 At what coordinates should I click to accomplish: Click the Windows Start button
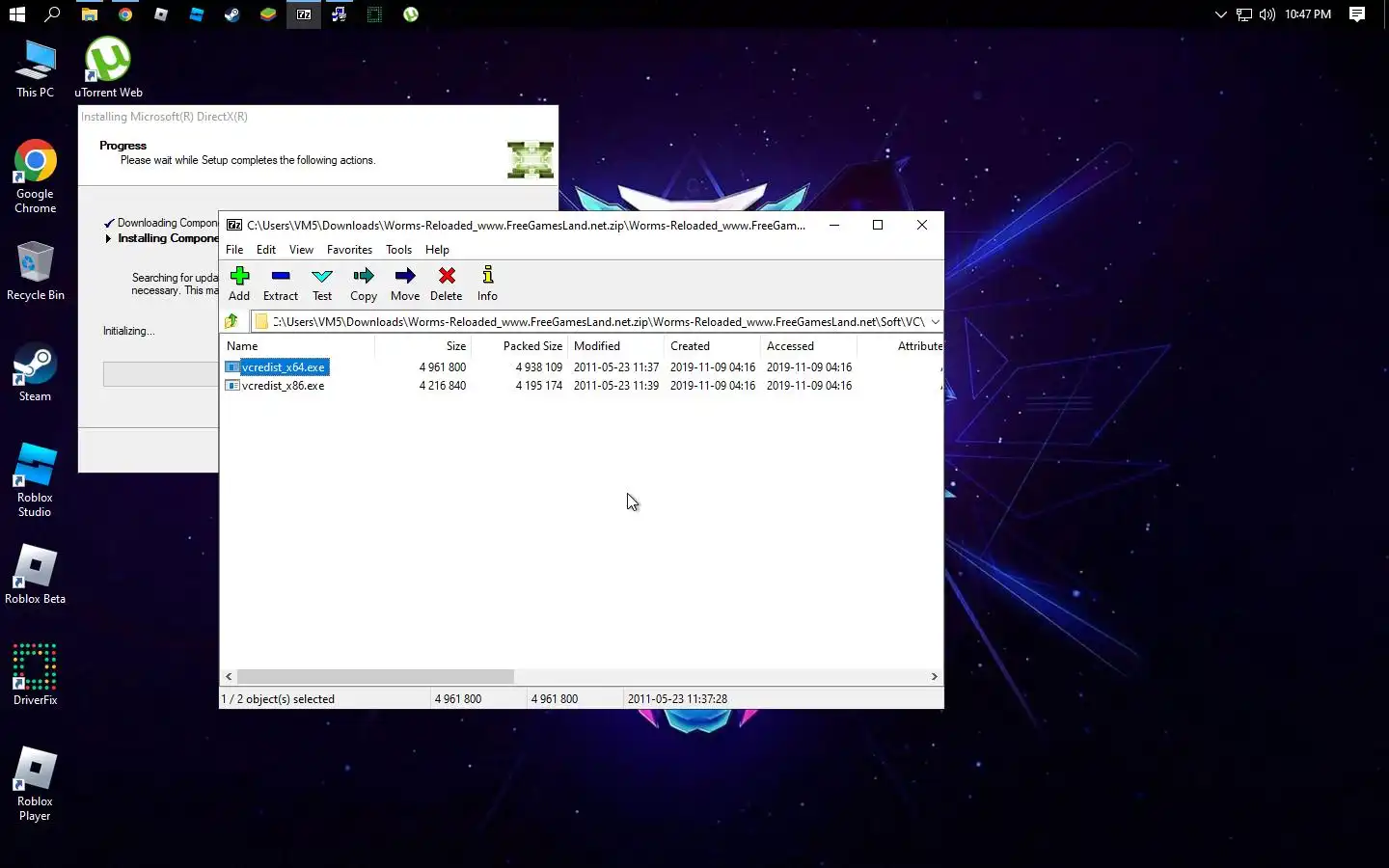click(x=16, y=14)
